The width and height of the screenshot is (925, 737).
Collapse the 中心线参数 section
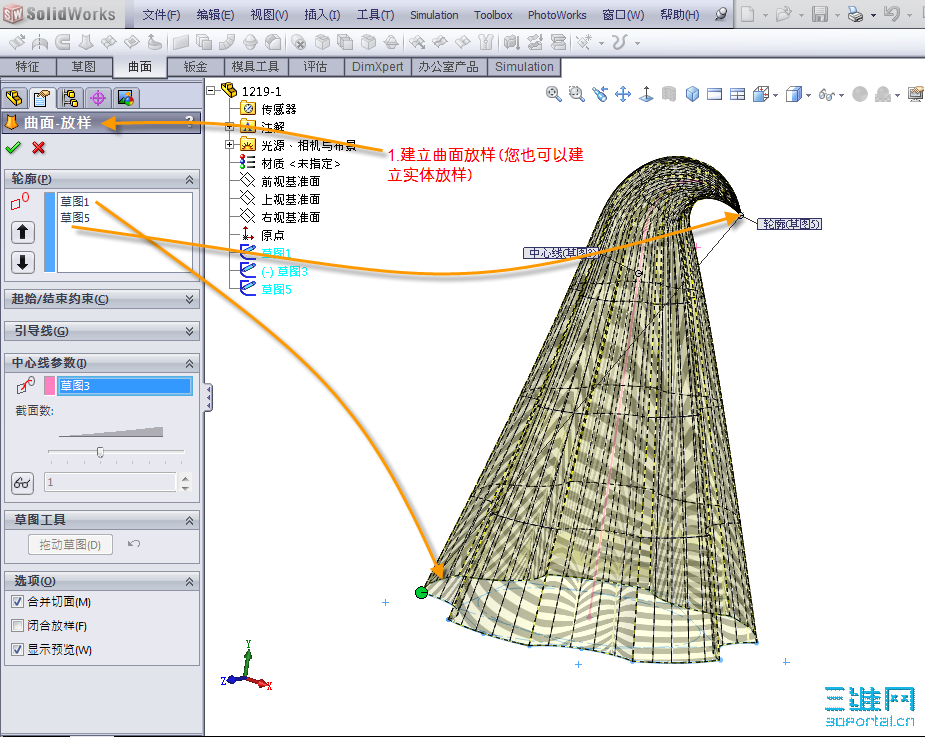(189, 363)
